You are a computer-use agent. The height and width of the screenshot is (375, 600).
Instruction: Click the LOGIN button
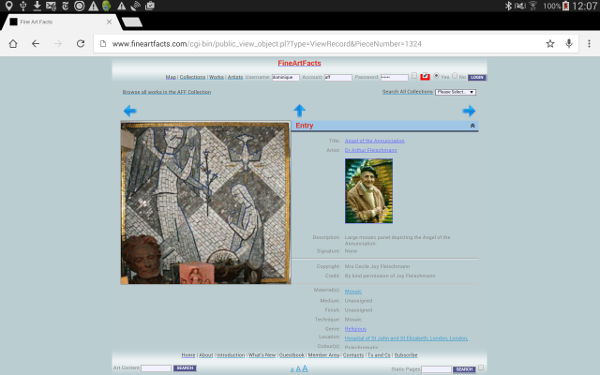tap(477, 77)
